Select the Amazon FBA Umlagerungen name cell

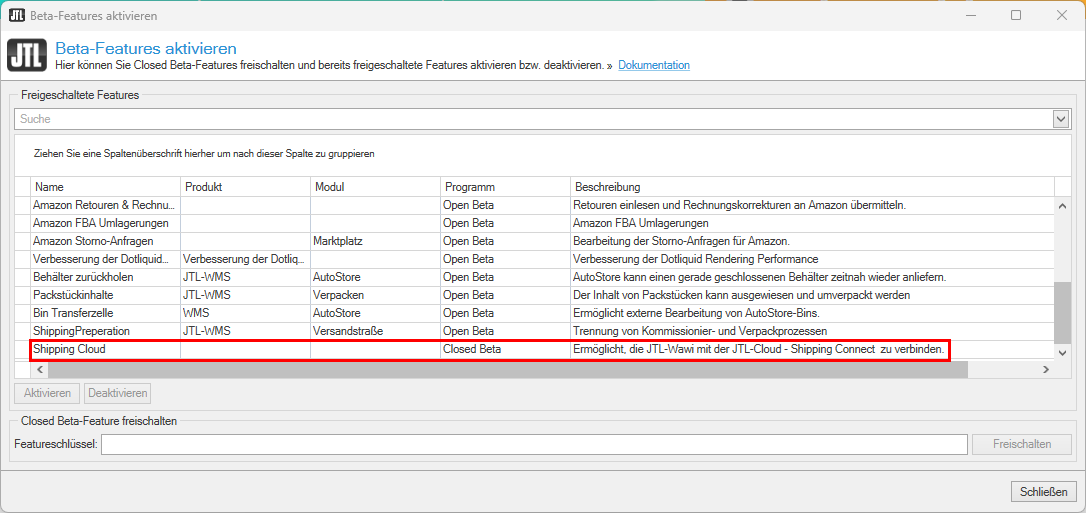[x=105, y=223]
